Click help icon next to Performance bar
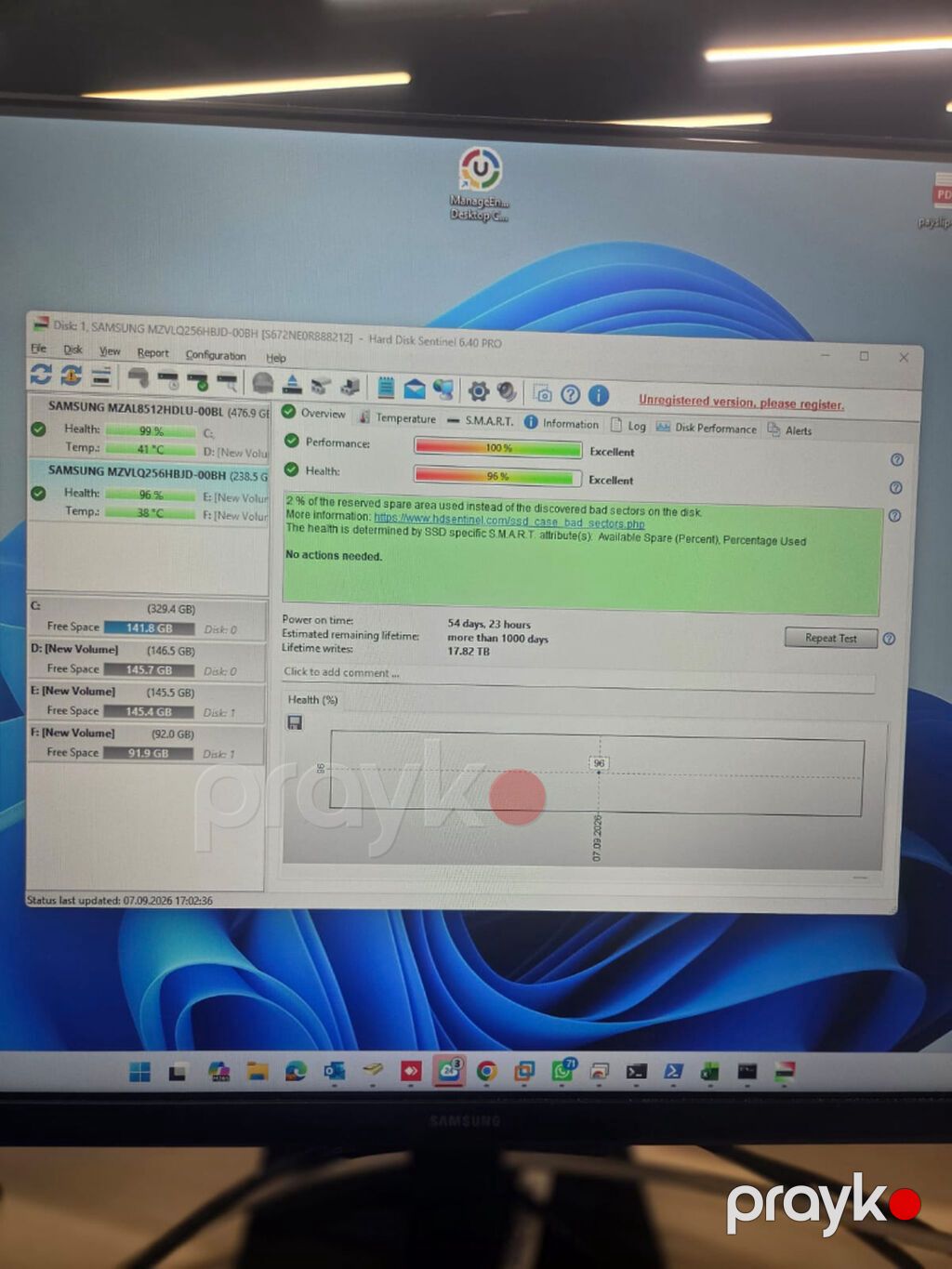Screen dimensions: 952x1269 tap(897, 459)
